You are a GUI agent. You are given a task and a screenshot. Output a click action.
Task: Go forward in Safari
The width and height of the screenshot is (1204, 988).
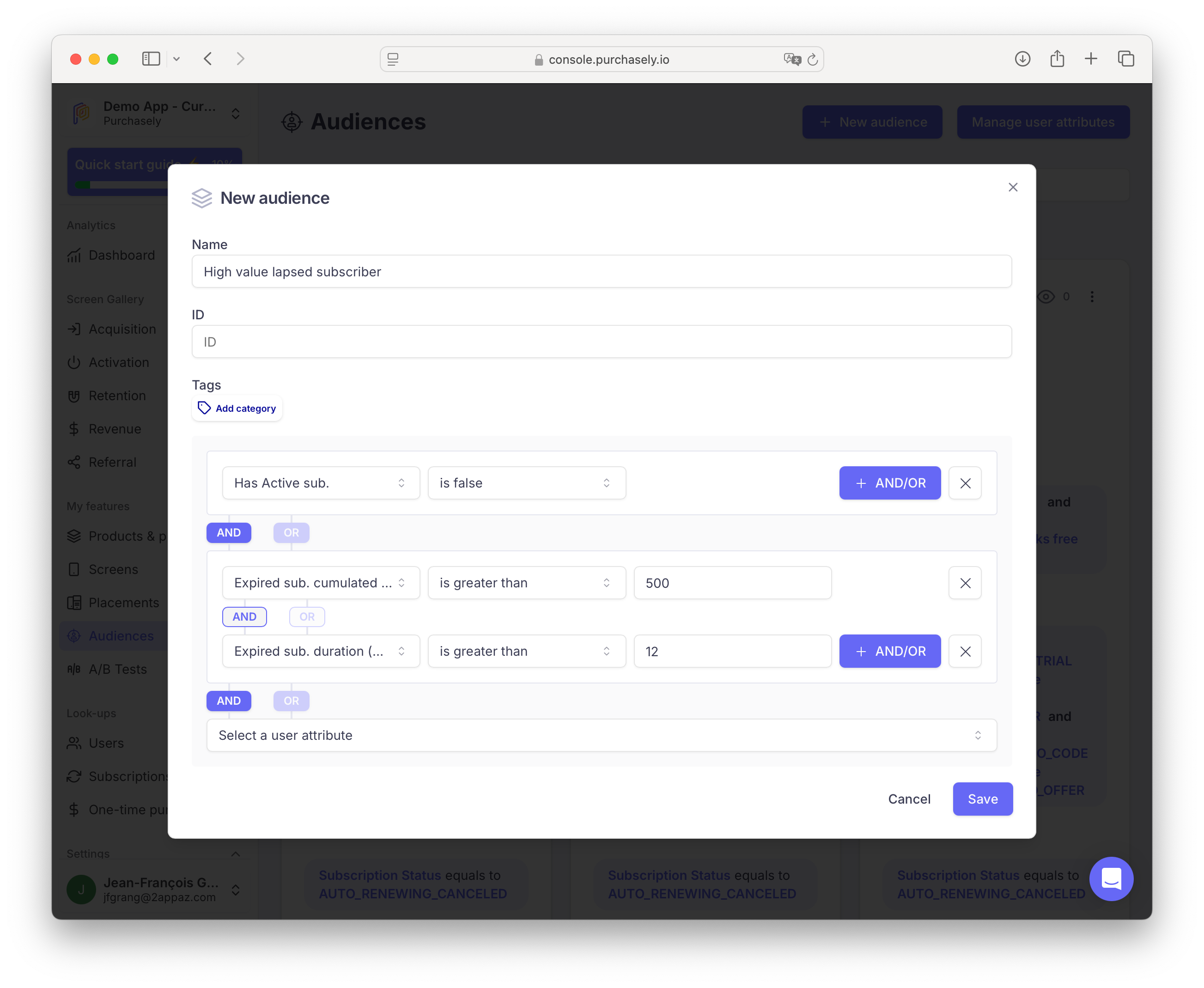pyautogui.click(x=240, y=59)
